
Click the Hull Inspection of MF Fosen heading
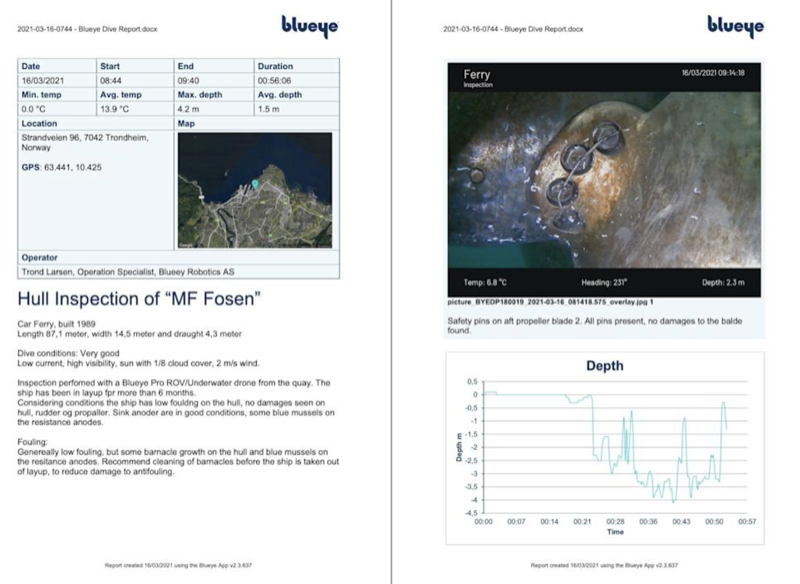[x=139, y=297]
